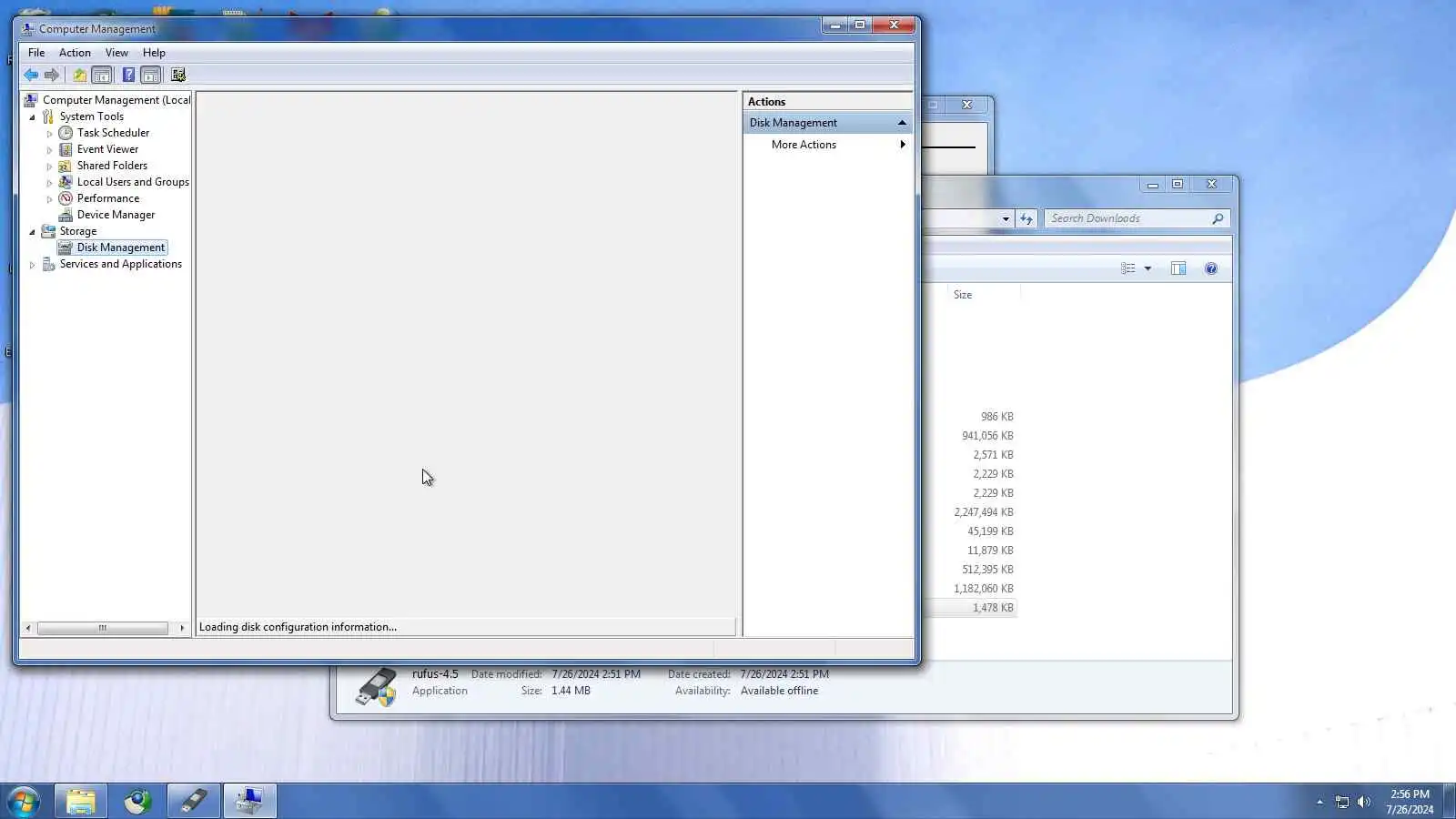Click the Event Viewer icon in tree
1456x819 pixels.
pos(66,149)
